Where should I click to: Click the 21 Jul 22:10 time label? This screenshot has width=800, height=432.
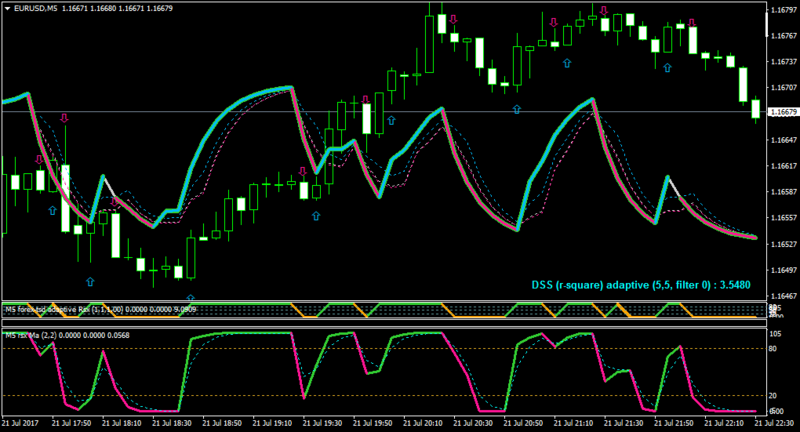pos(725,423)
